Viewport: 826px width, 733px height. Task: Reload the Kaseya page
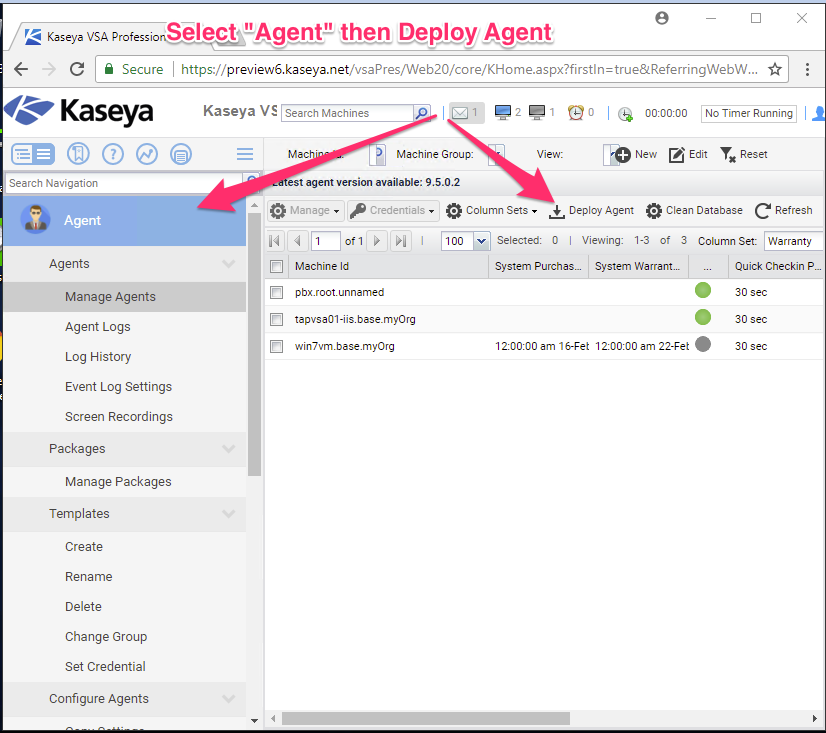(77, 69)
